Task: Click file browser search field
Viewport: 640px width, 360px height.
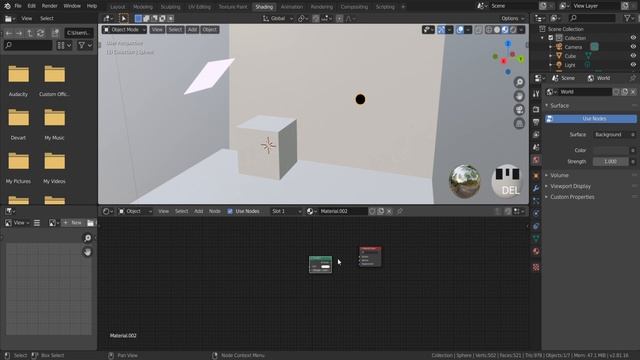Action: coord(28,45)
